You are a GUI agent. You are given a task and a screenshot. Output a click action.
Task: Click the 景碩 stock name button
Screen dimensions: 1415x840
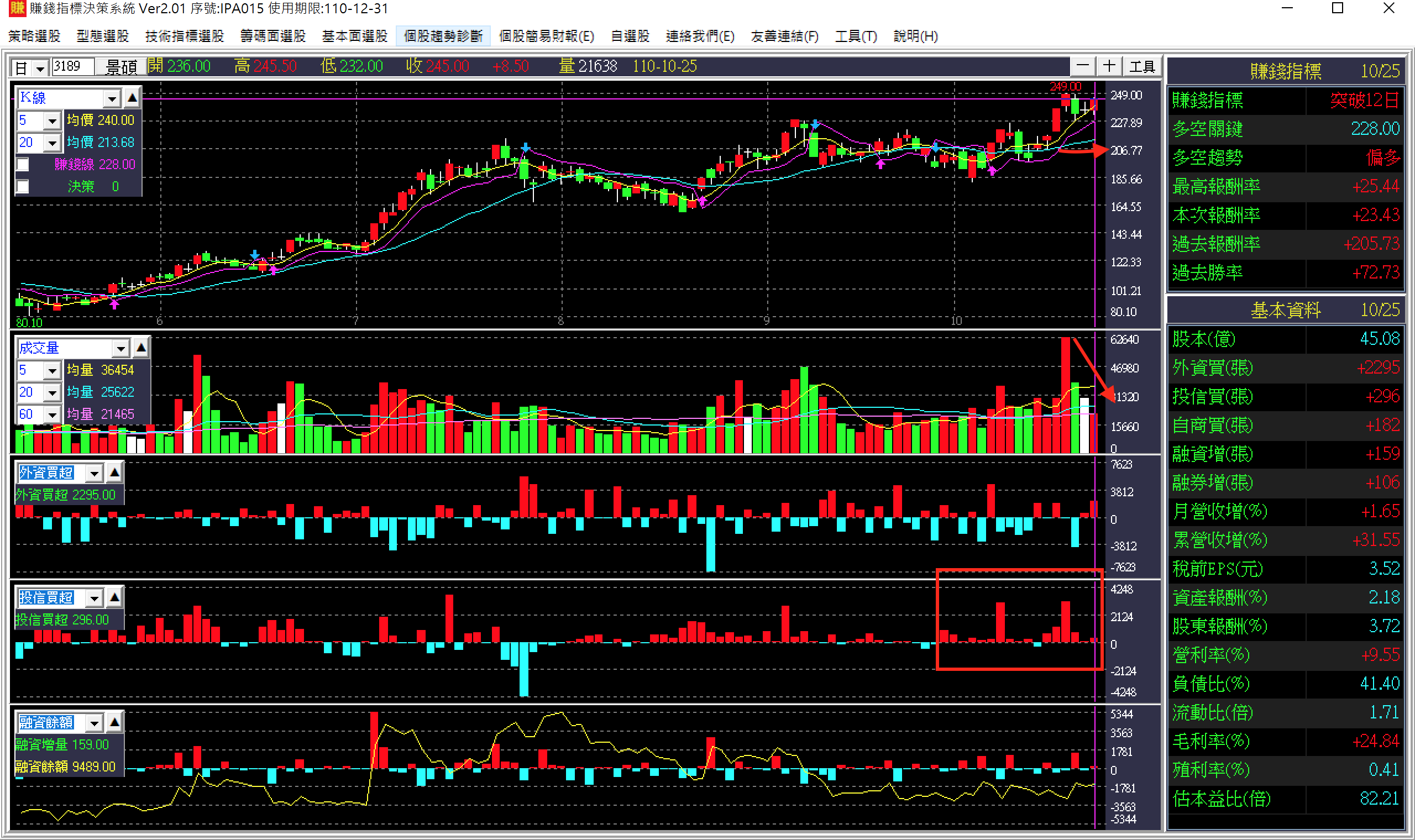(121, 67)
